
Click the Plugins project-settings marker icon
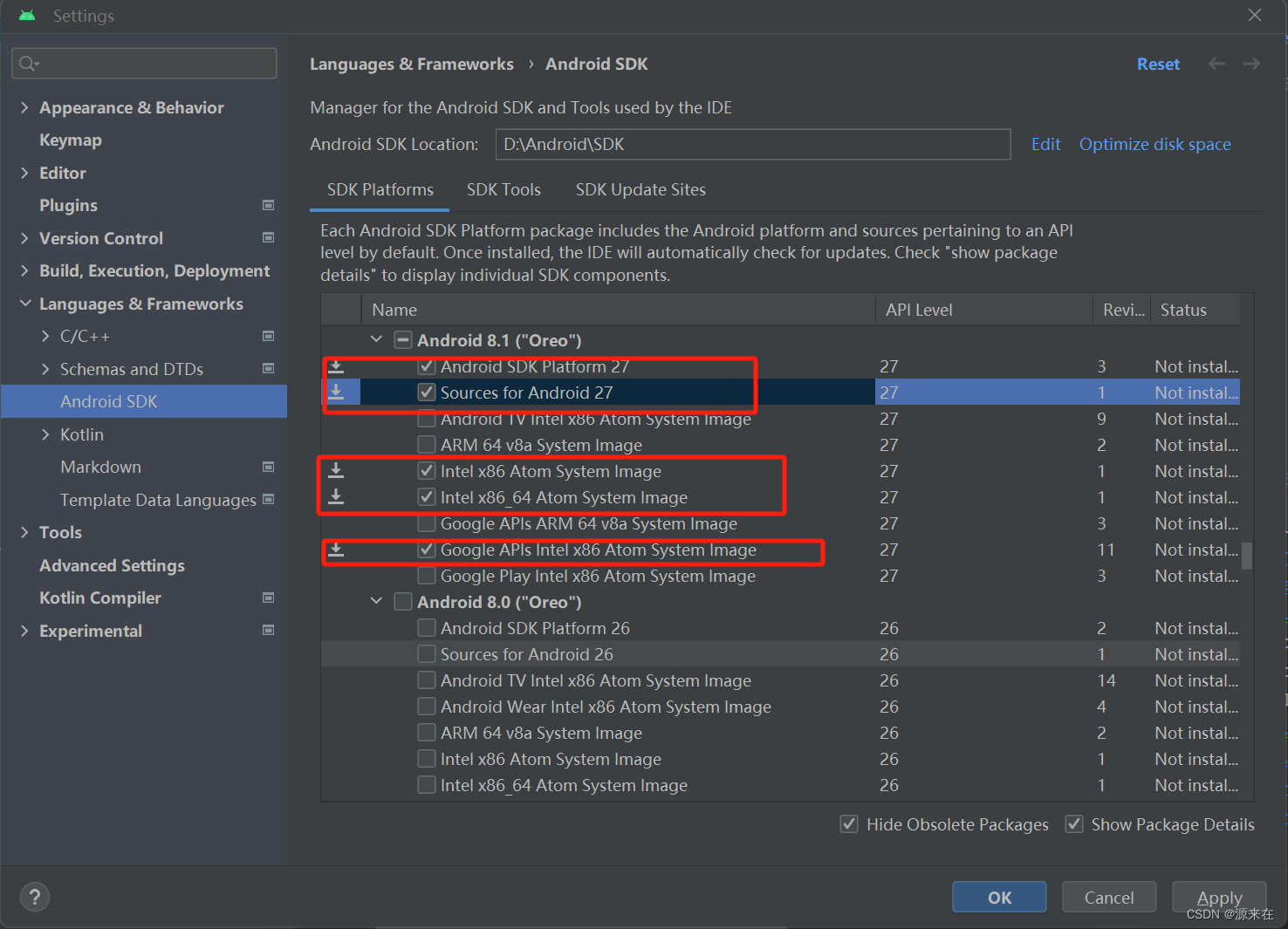[269, 205]
